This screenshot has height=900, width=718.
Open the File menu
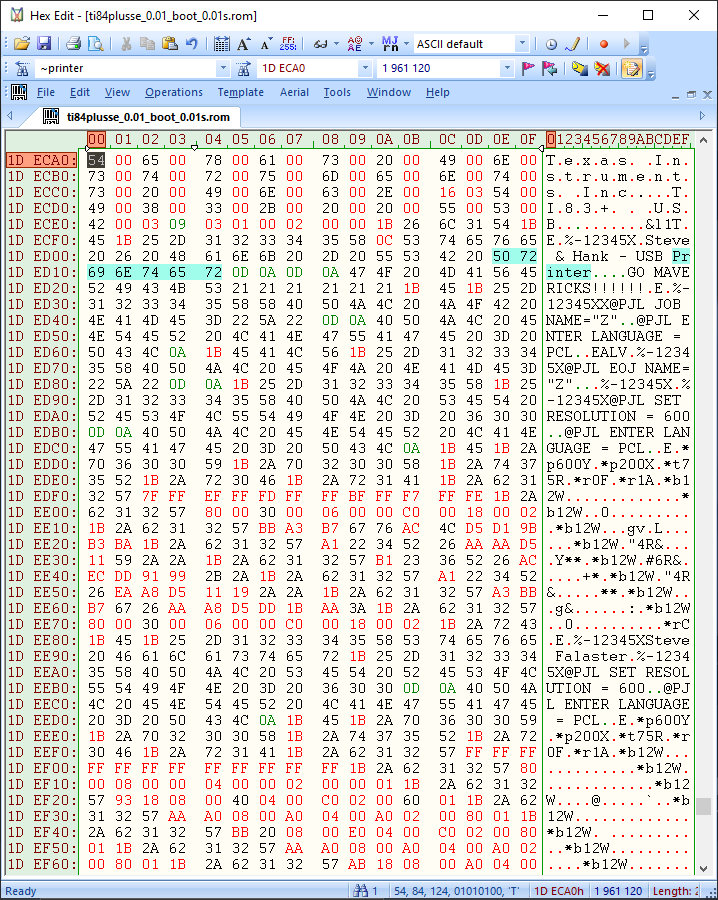pos(46,92)
